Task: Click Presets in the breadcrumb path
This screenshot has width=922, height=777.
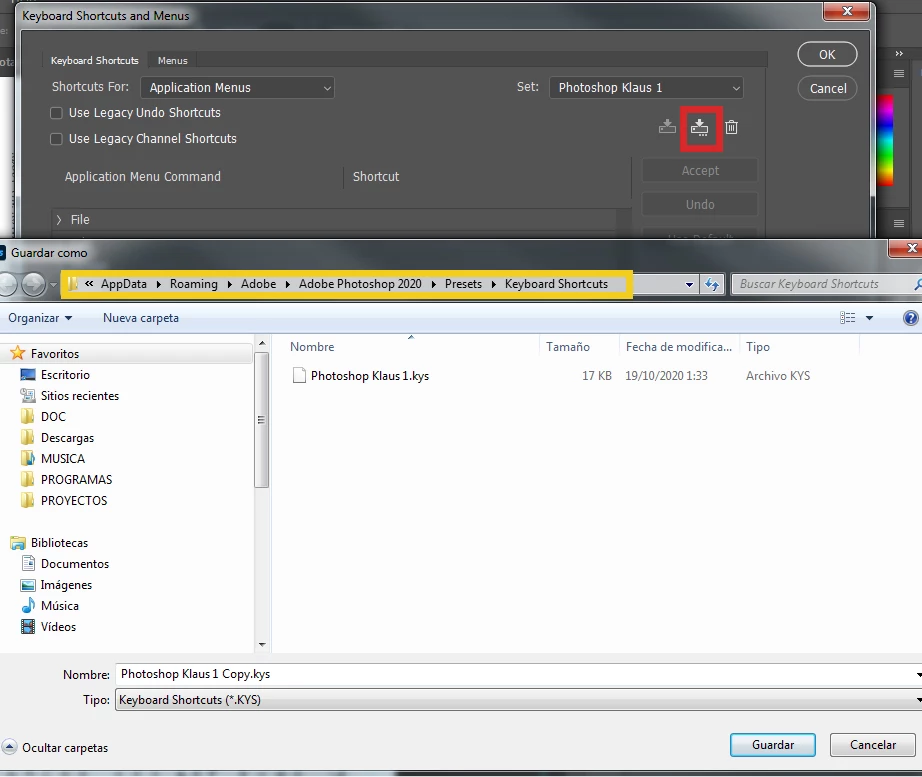Action: [x=463, y=284]
